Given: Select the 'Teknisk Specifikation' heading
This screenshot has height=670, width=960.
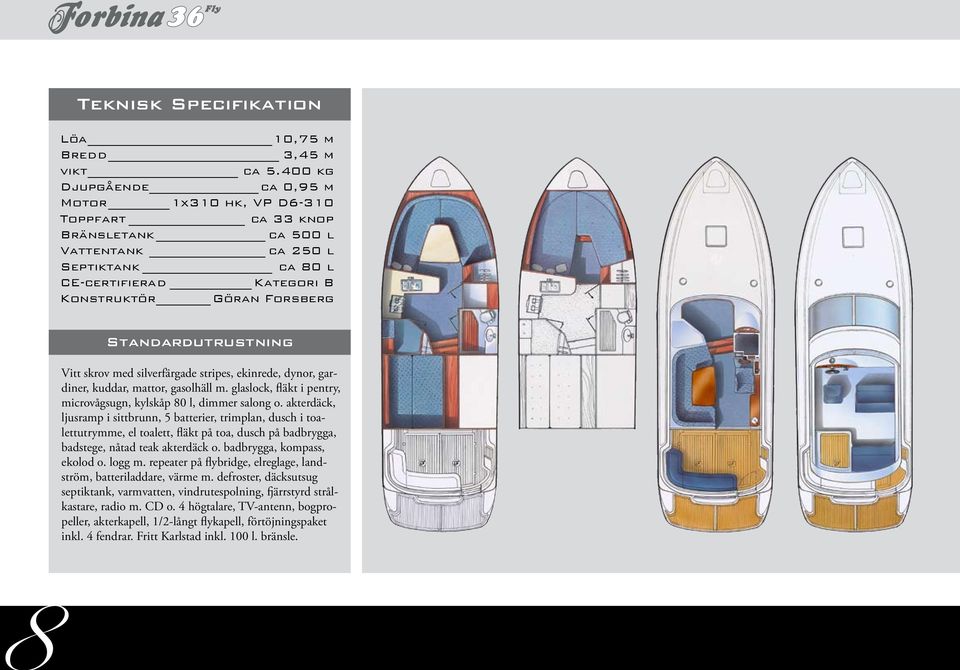Looking at the screenshot, I should click(200, 105).
